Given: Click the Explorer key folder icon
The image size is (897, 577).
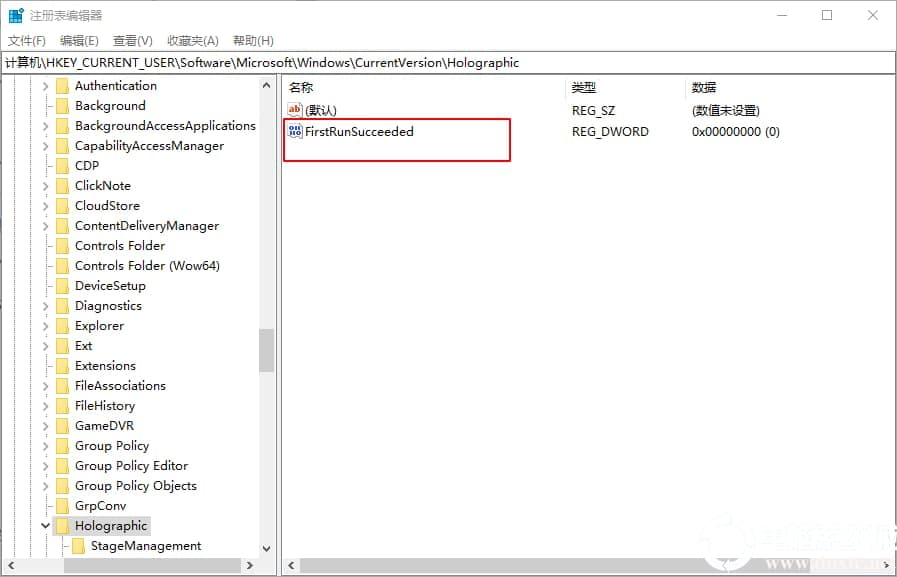Looking at the screenshot, I should [62, 325].
